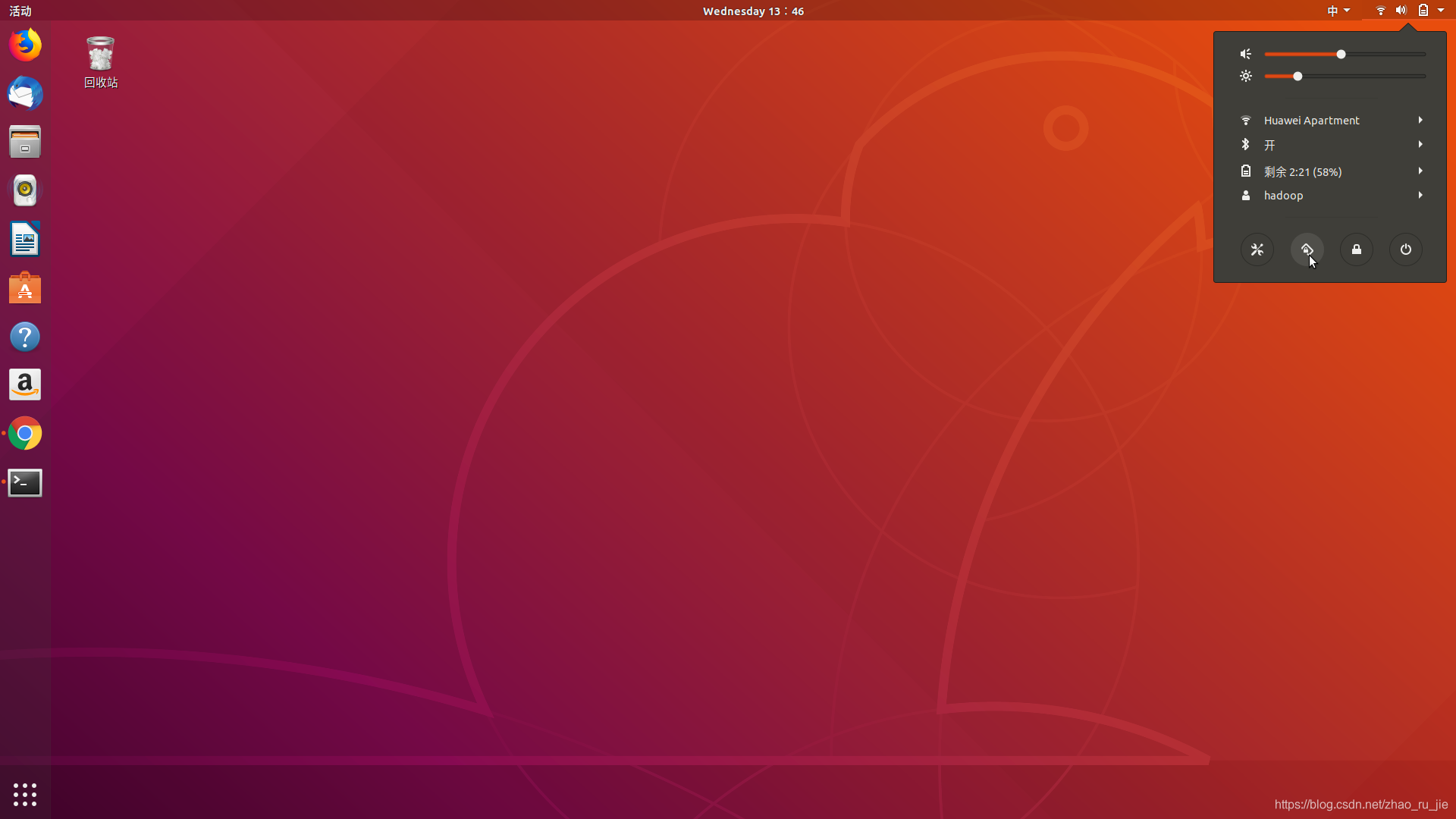Open Firefox from the dock

click(25, 45)
